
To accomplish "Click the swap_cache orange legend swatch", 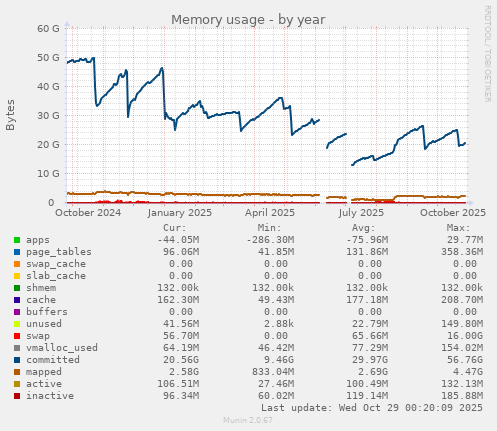I will coord(17,264).
